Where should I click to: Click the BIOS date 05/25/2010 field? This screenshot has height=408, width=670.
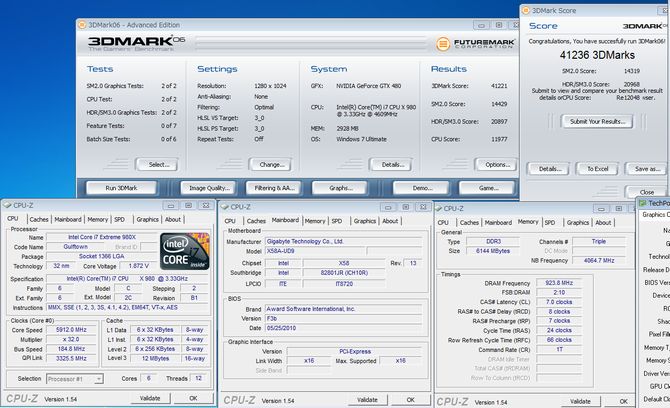344,328
